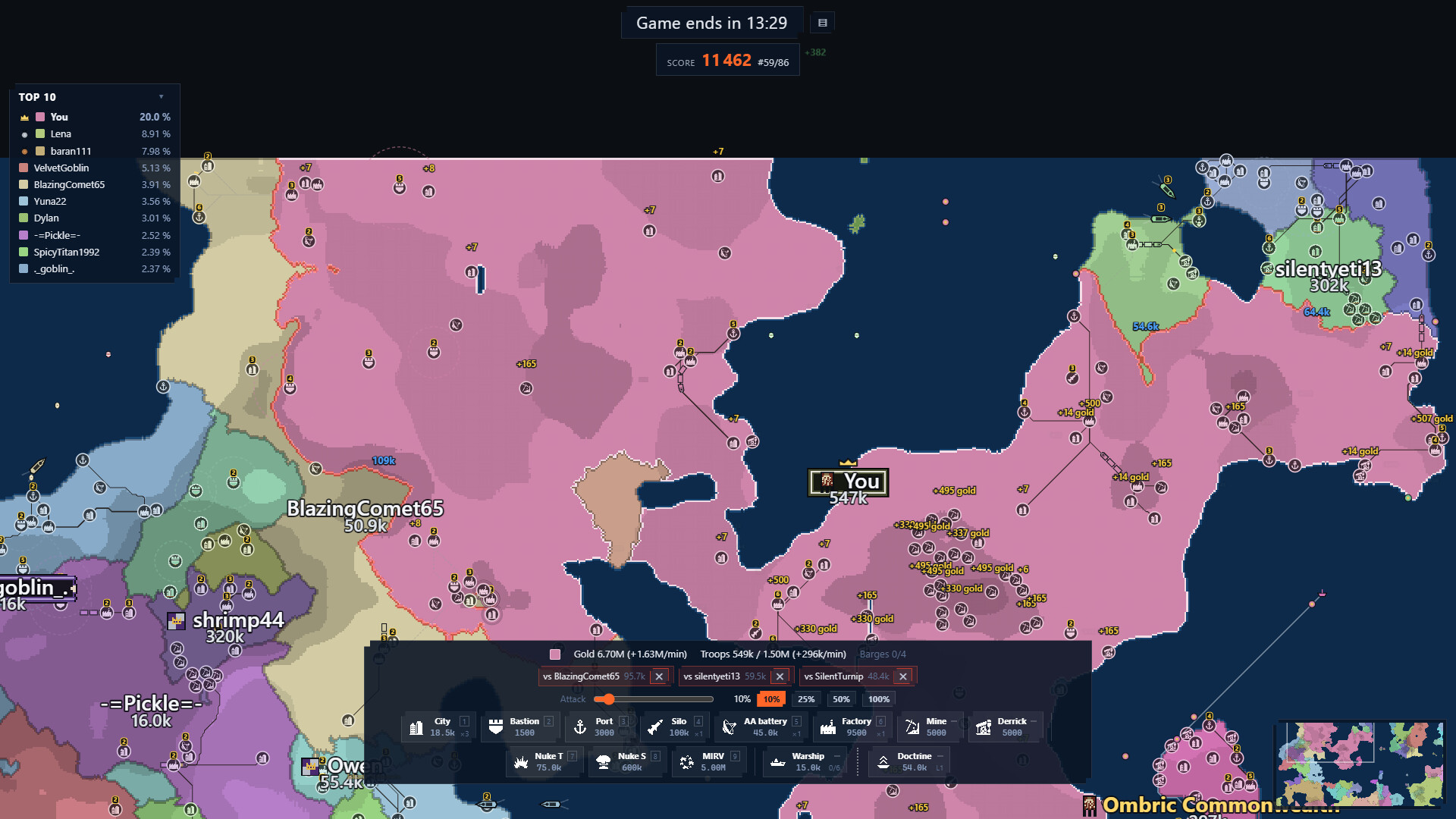Select the Silo missile build option
Viewport: 1456px width, 819px height.
click(673, 726)
